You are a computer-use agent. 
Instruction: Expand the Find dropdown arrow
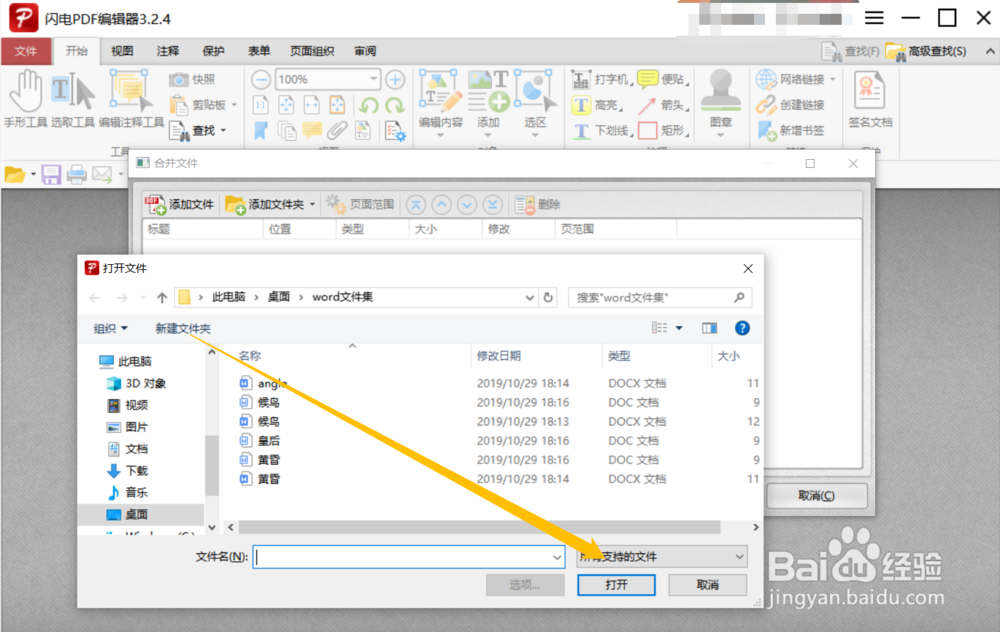click(x=223, y=131)
